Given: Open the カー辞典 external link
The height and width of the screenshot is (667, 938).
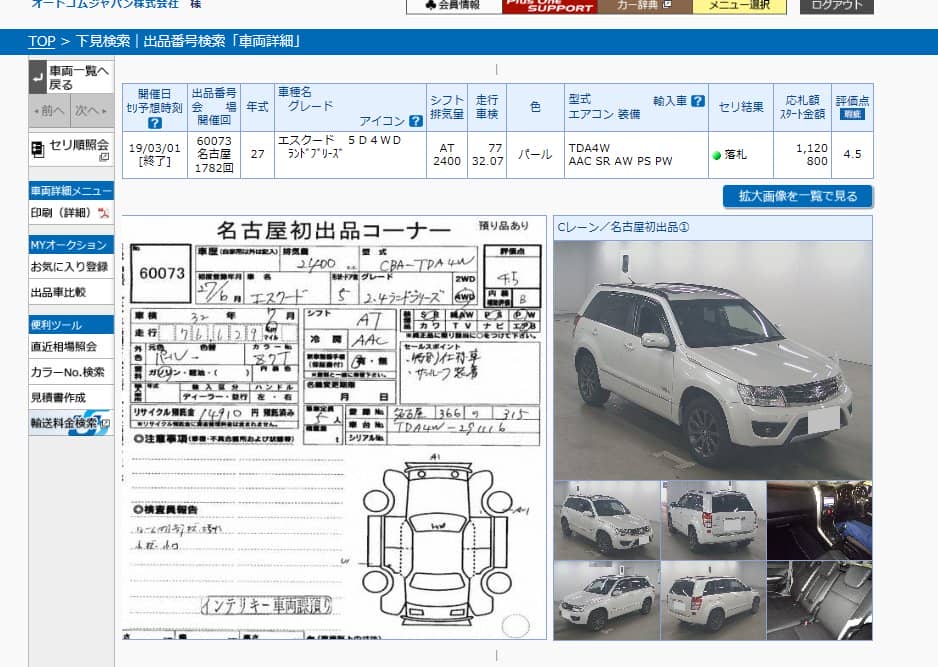Looking at the screenshot, I should click(x=645, y=5).
